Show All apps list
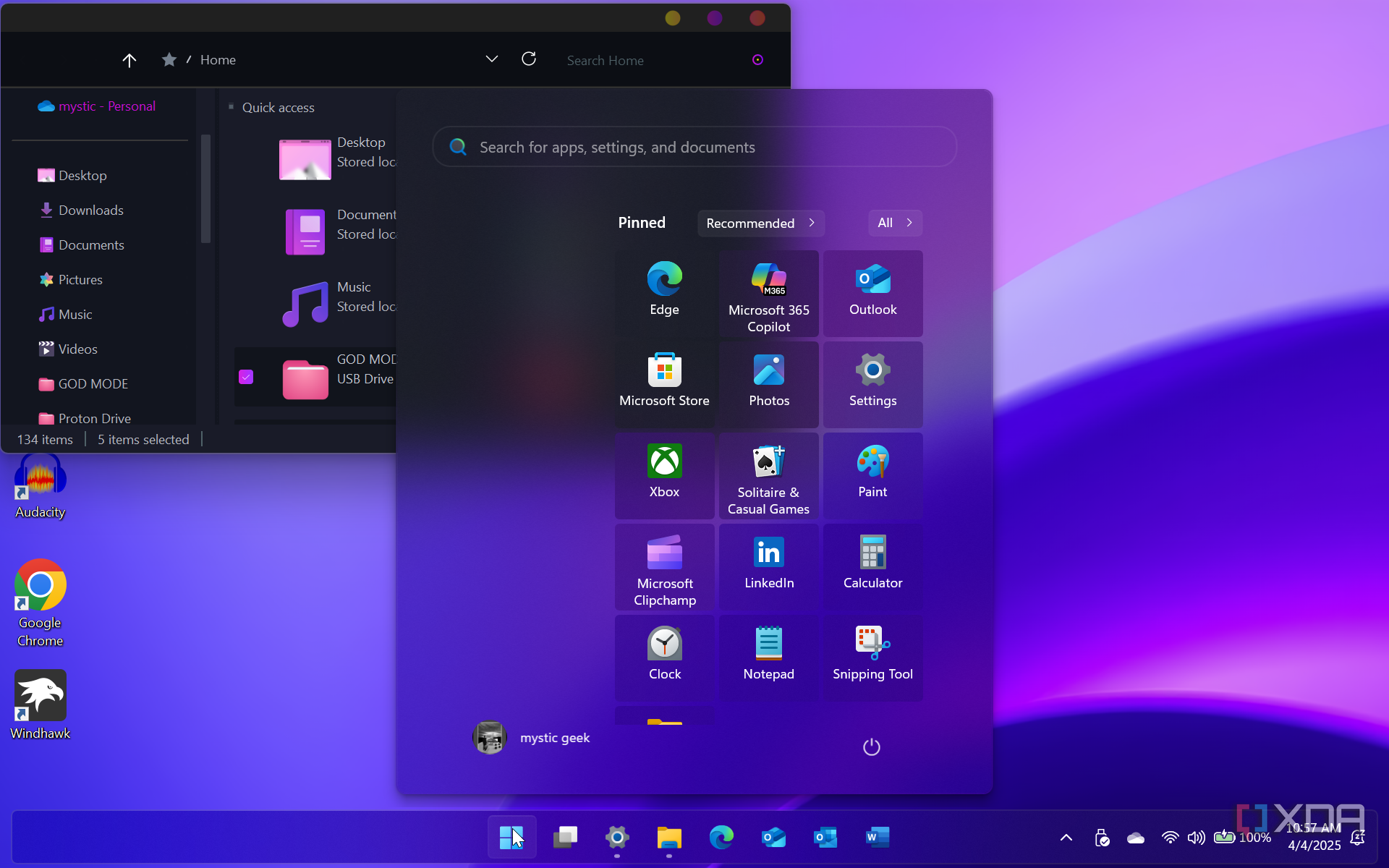This screenshot has height=868, width=1389. click(895, 223)
